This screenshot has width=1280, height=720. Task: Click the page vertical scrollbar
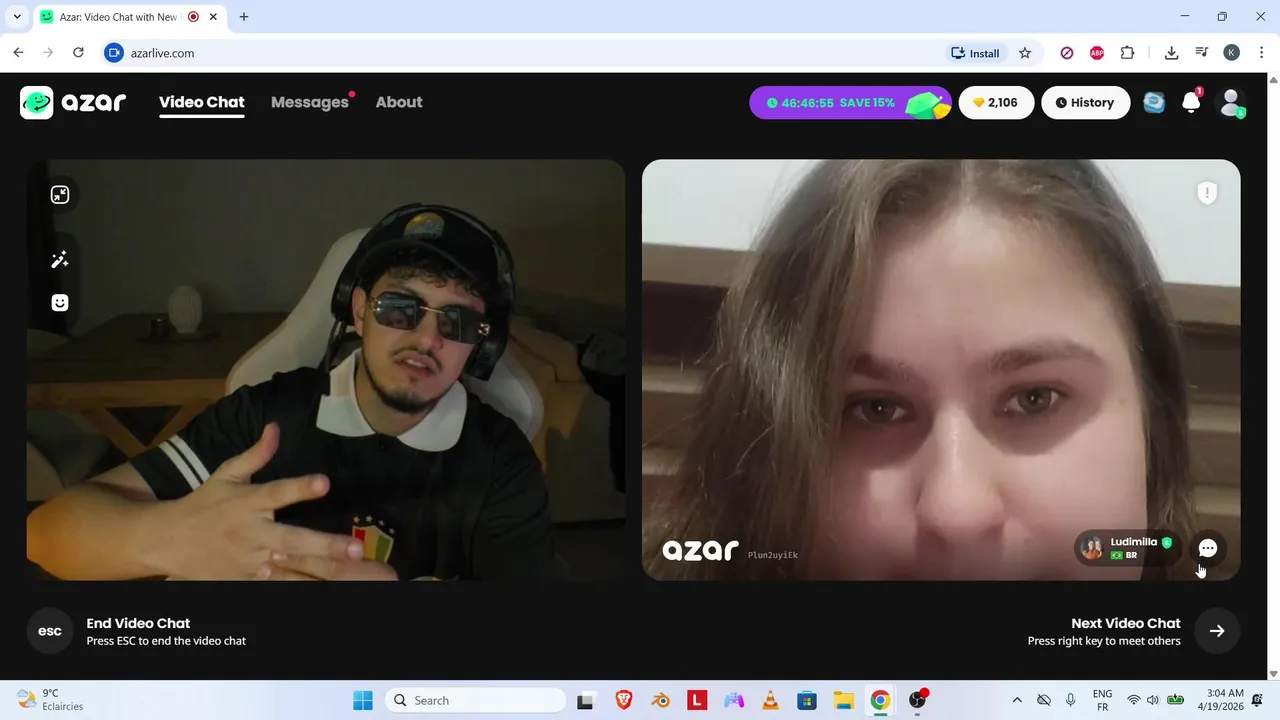(x=1273, y=376)
